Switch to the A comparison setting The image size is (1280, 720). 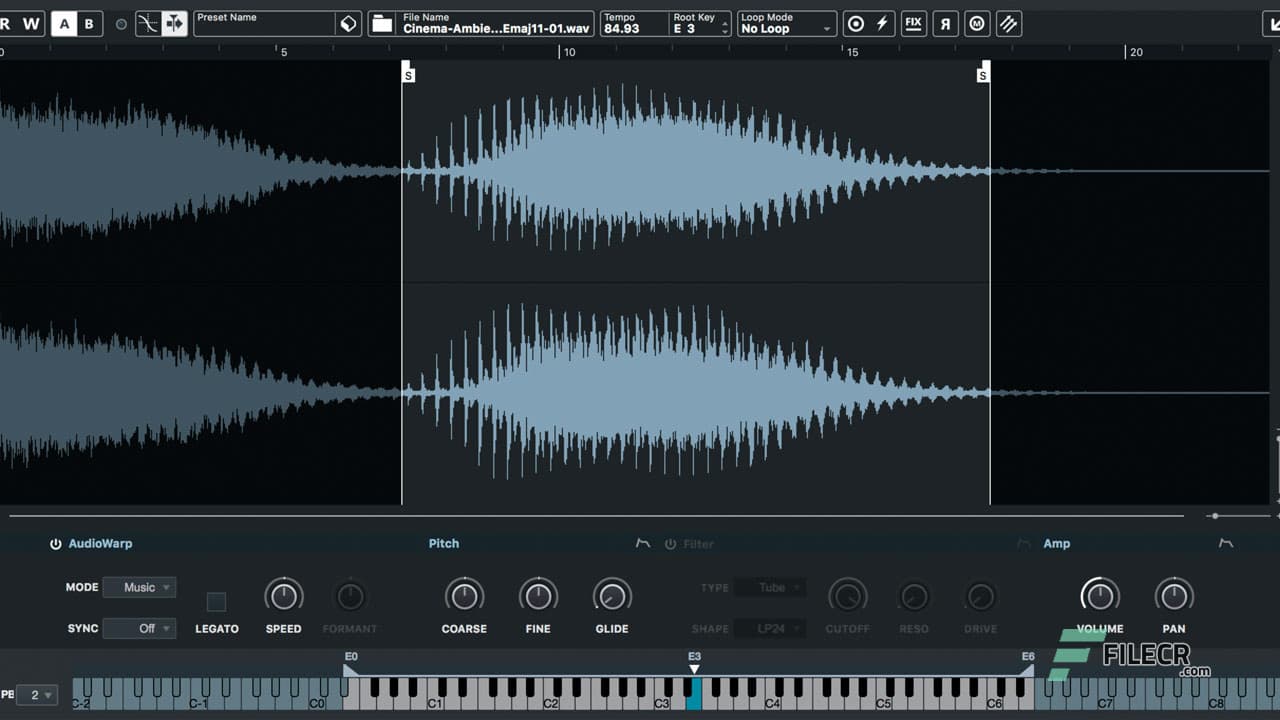pyautogui.click(x=63, y=23)
